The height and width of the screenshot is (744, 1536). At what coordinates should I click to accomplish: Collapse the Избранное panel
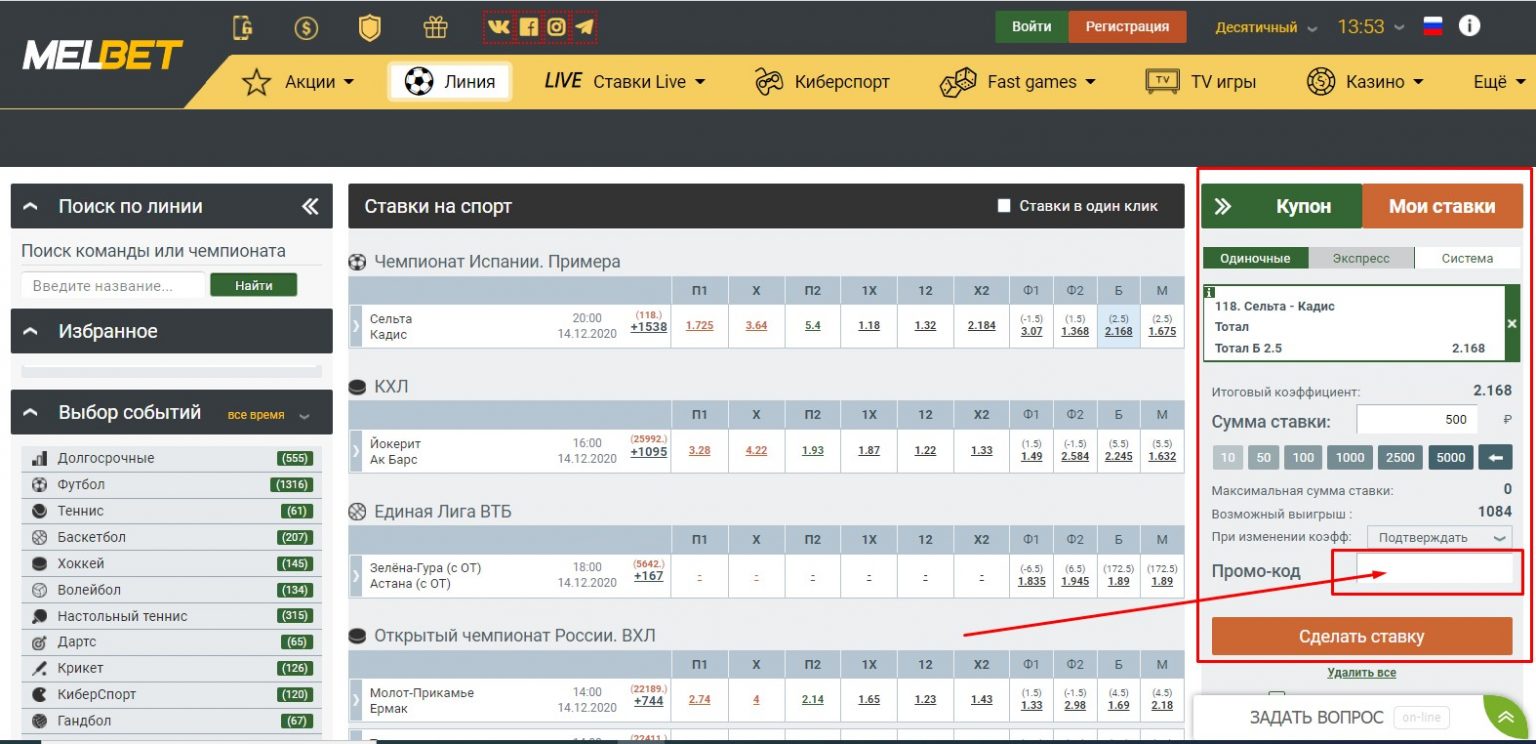click(x=30, y=331)
